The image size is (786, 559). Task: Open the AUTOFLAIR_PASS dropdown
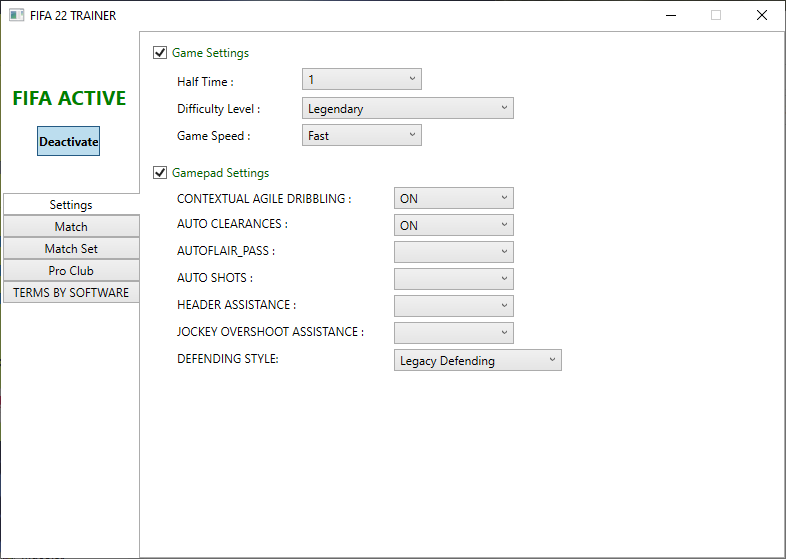[454, 252]
